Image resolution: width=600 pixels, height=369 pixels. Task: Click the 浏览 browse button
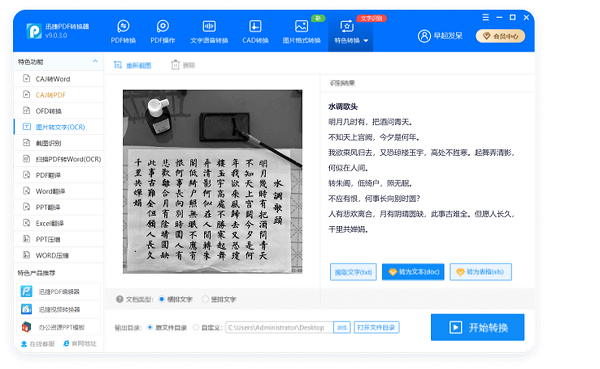click(342, 327)
